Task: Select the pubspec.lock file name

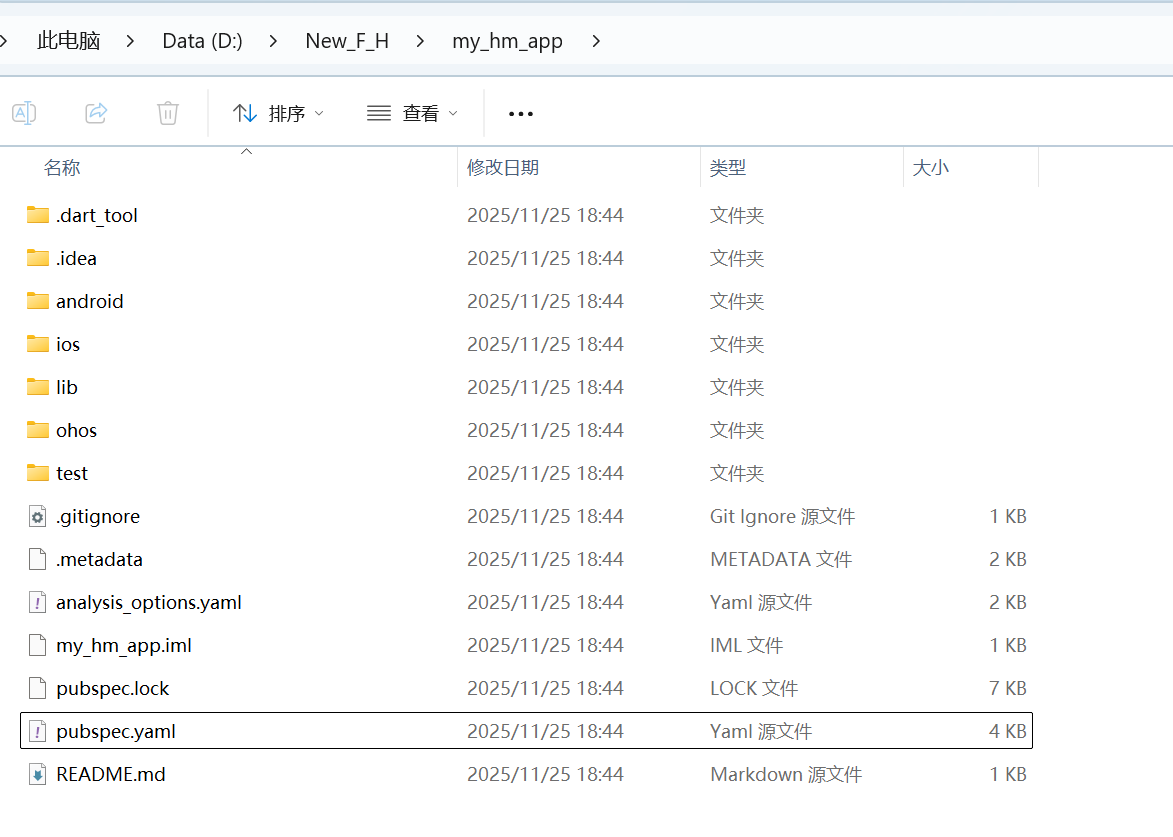Action: coord(112,688)
